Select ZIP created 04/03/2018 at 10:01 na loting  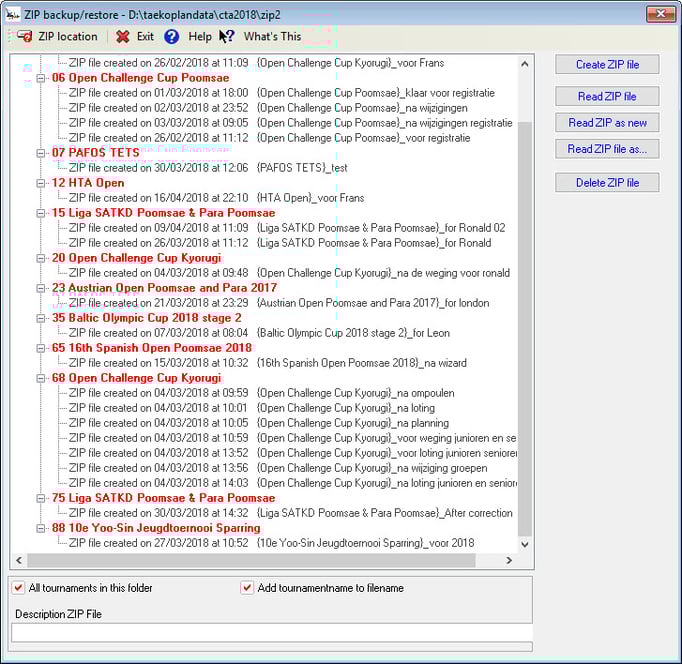(252, 408)
